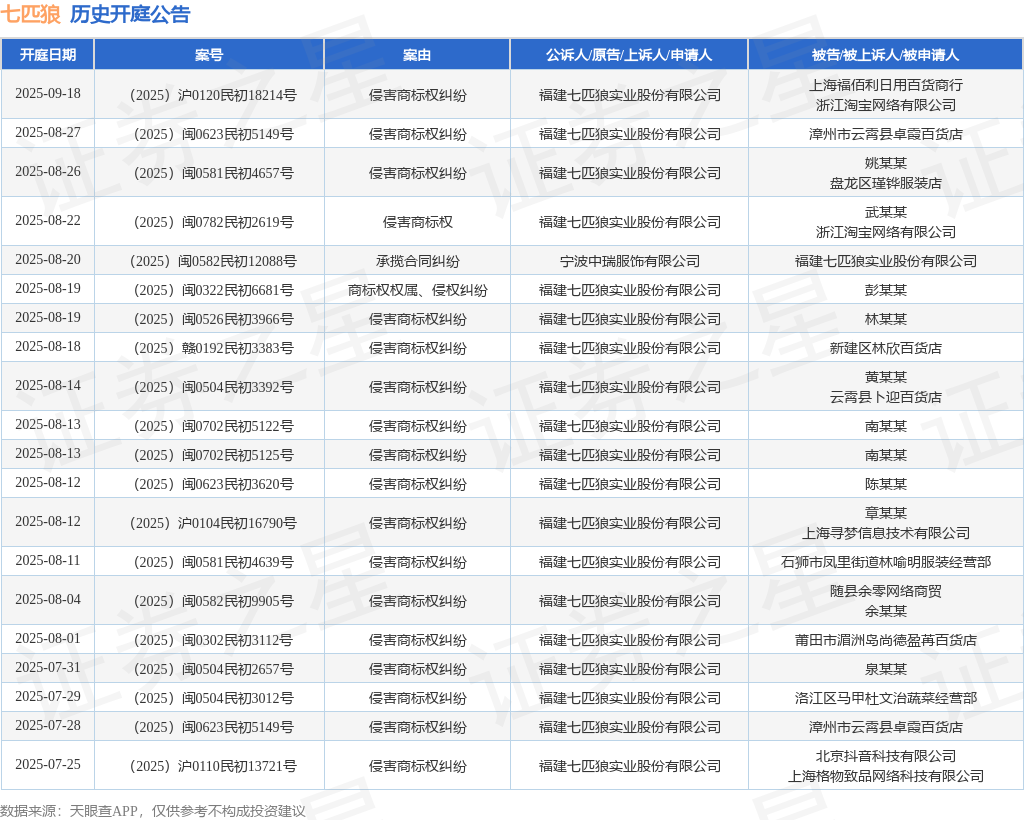Click defendant 上海寻梦信息技术有限公司
This screenshot has height=820, width=1024.
click(886, 533)
